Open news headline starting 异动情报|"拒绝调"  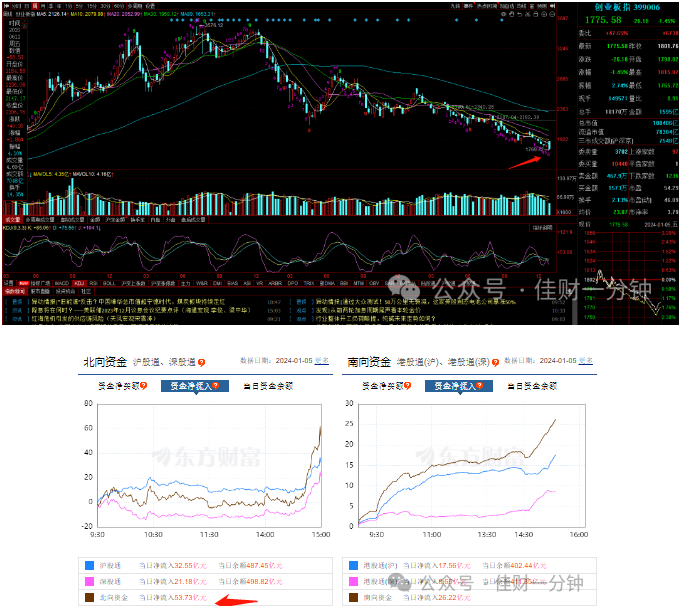pyautogui.click(x=128, y=301)
